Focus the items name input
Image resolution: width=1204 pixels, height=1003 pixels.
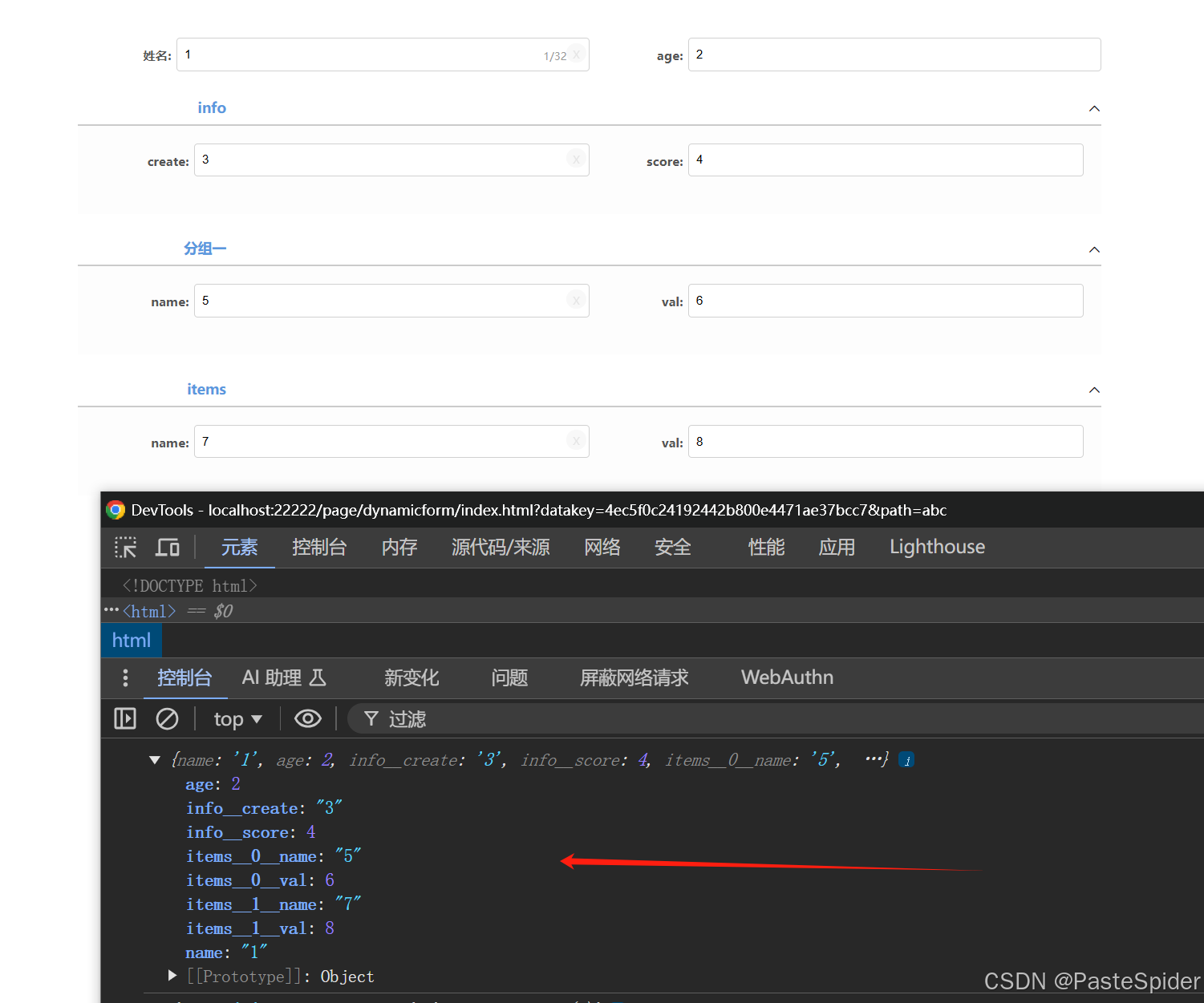(x=391, y=441)
